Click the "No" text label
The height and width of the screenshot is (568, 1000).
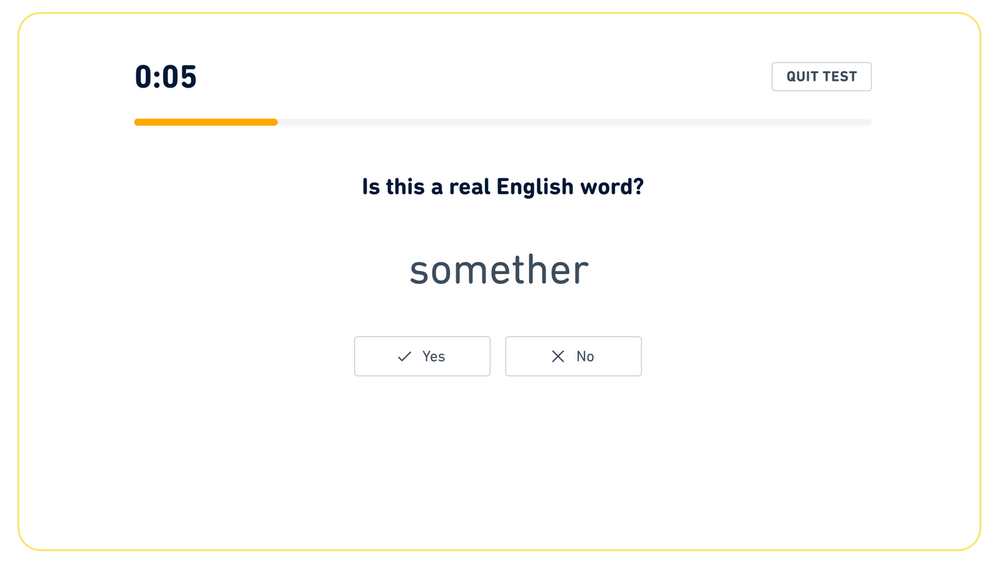(x=585, y=356)
